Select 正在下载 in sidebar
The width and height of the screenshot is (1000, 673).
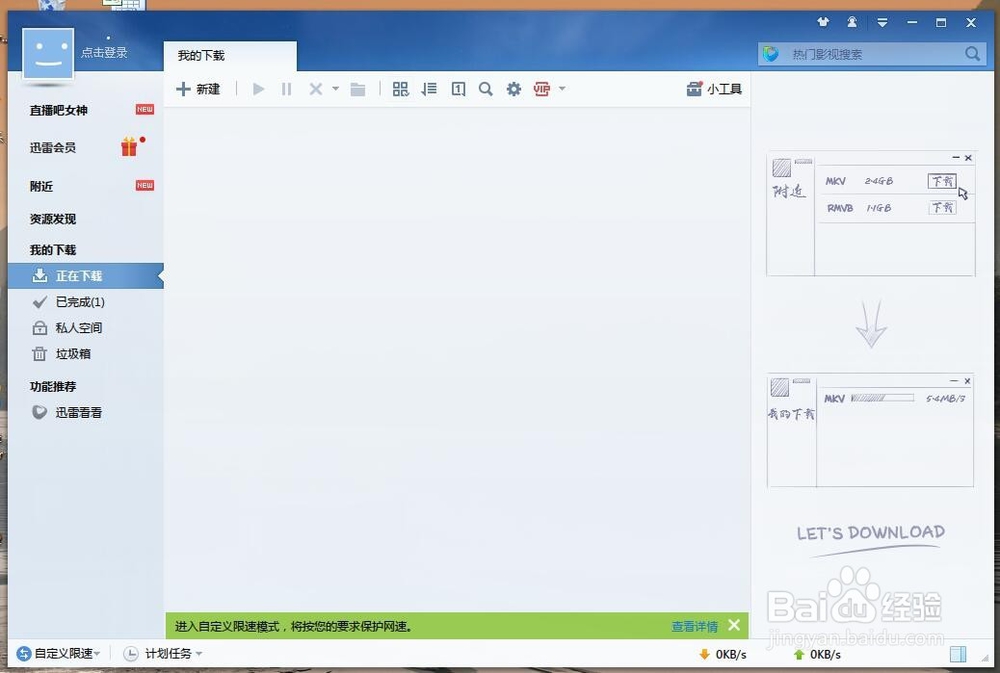[x=85, y=276]
